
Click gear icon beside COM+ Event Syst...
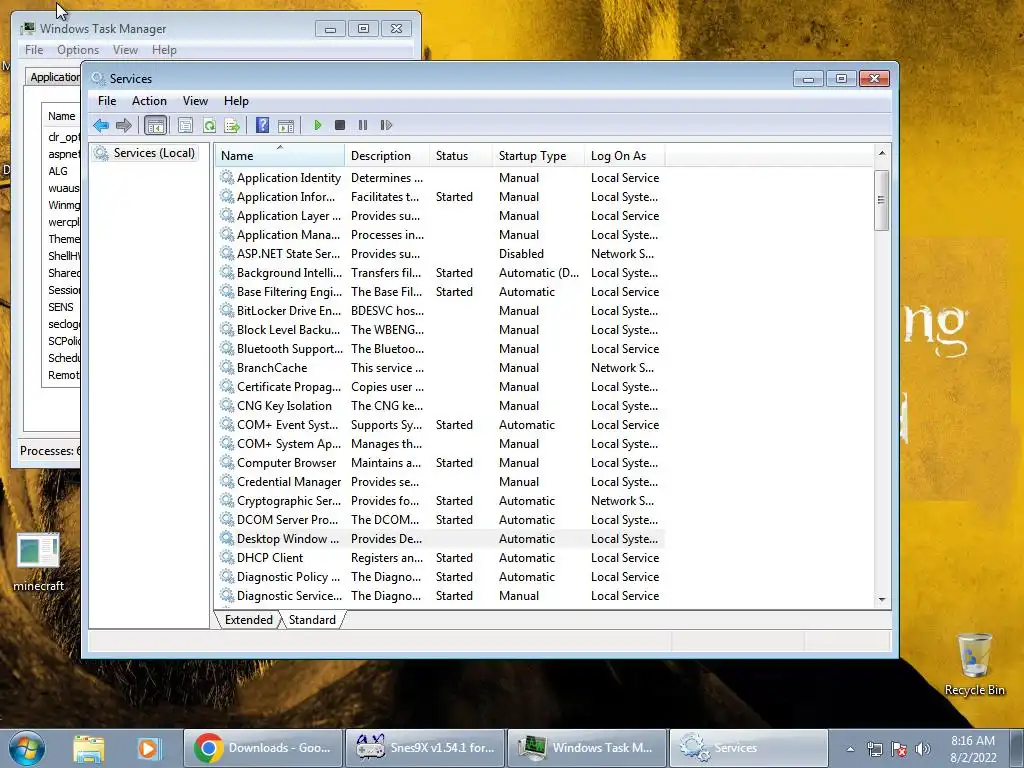click(x=227, y=424)
